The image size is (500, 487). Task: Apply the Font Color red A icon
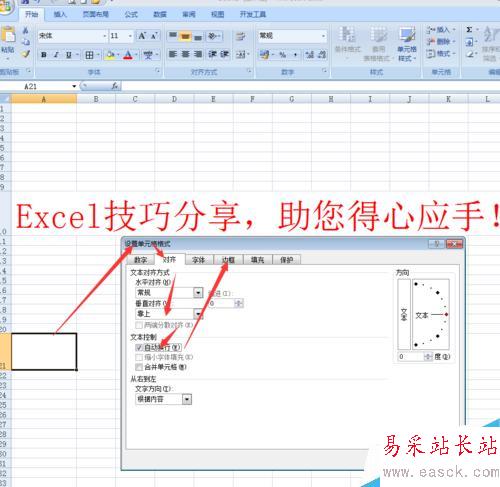point(128,55)
